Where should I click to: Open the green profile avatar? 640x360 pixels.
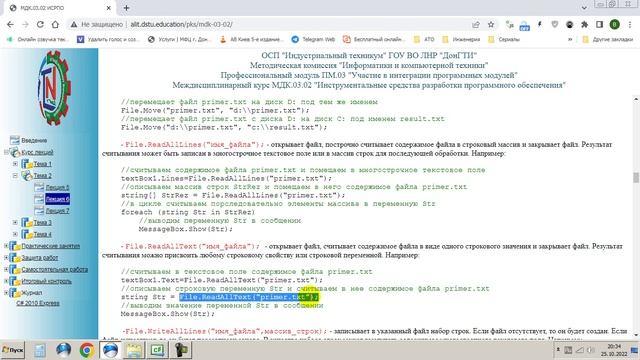tap(614, 24)
